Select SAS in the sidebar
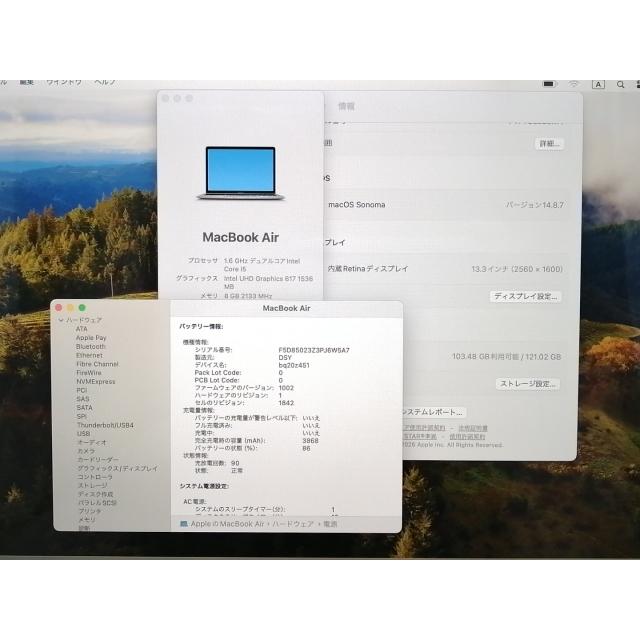 [82, 399]
